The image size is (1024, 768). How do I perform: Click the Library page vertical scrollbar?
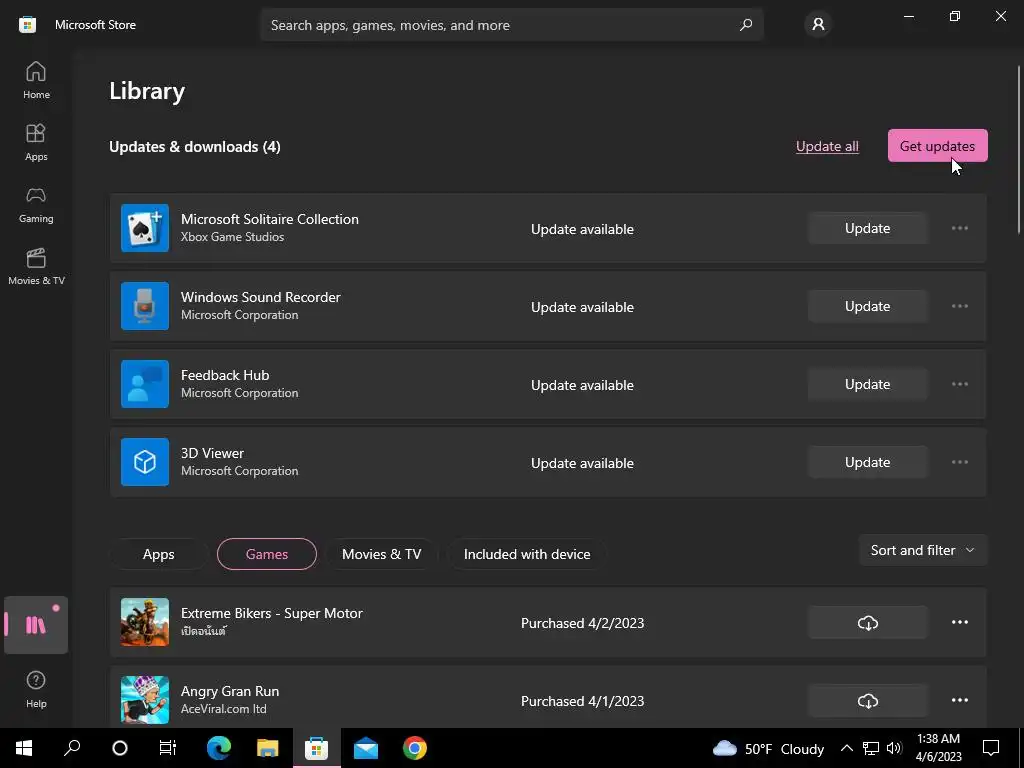[x=1019, y=150]
